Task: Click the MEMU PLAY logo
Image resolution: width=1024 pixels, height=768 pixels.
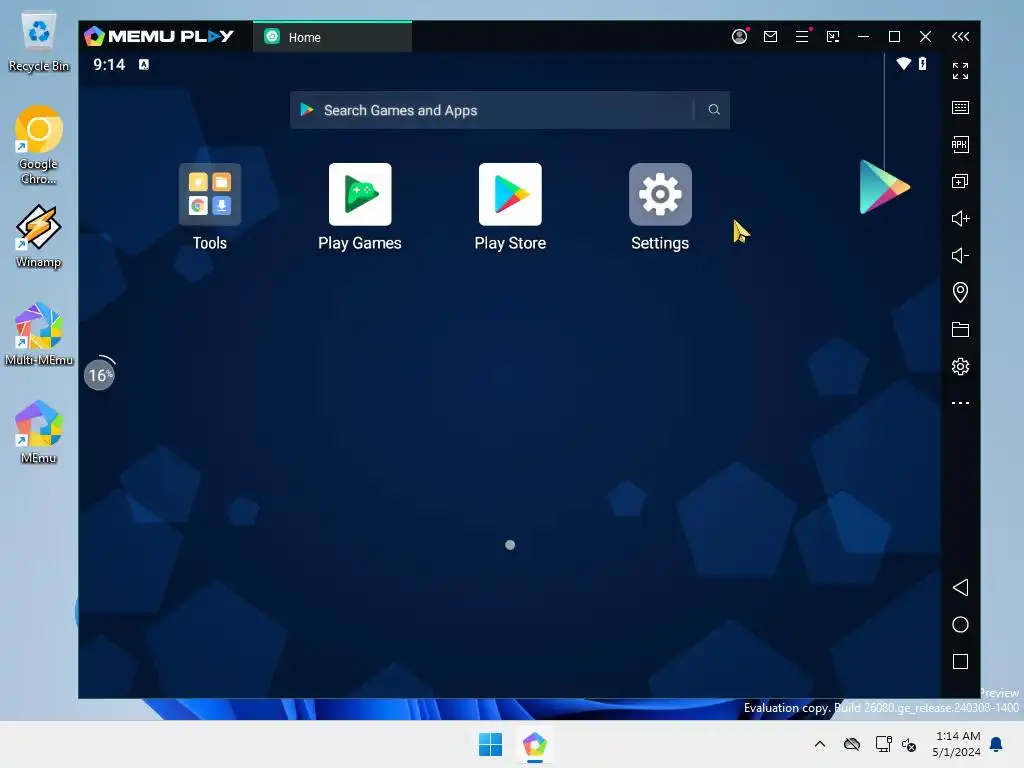Action: click(159, 36)
